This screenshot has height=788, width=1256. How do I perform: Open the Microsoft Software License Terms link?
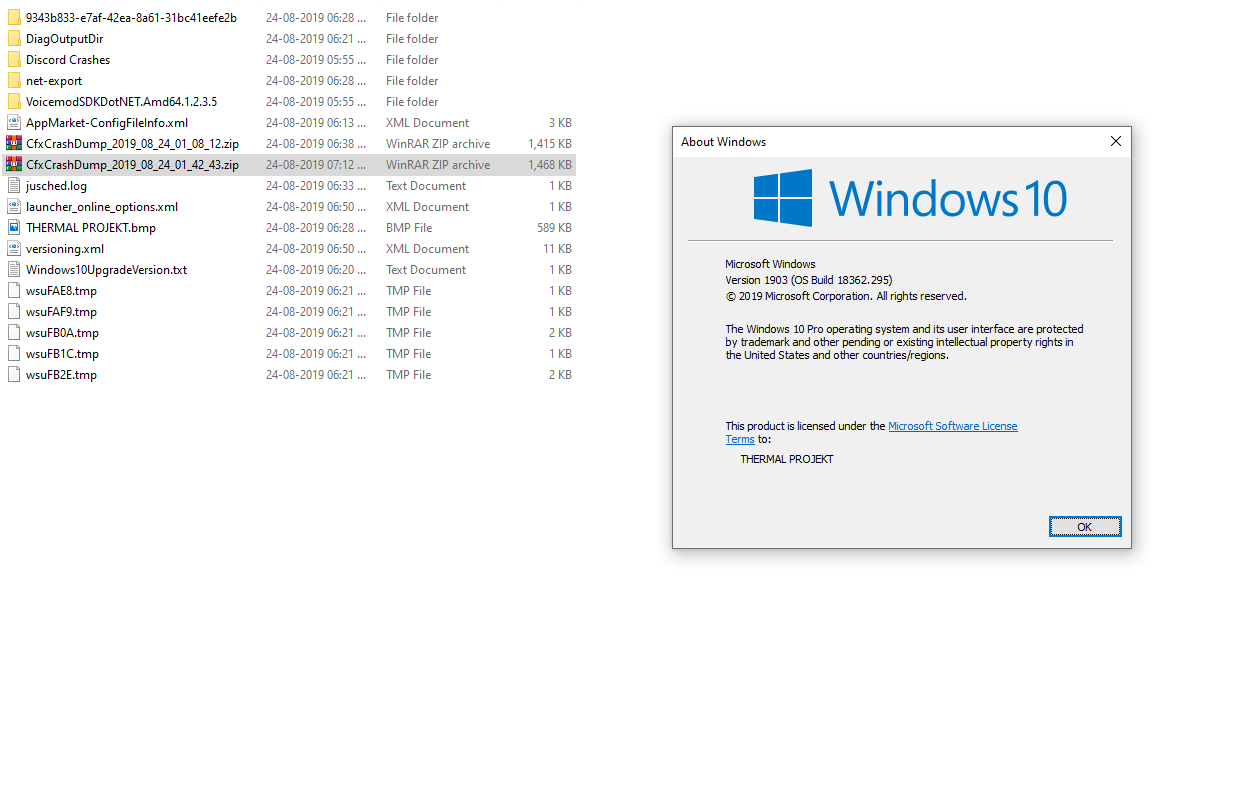click(952, 426)
